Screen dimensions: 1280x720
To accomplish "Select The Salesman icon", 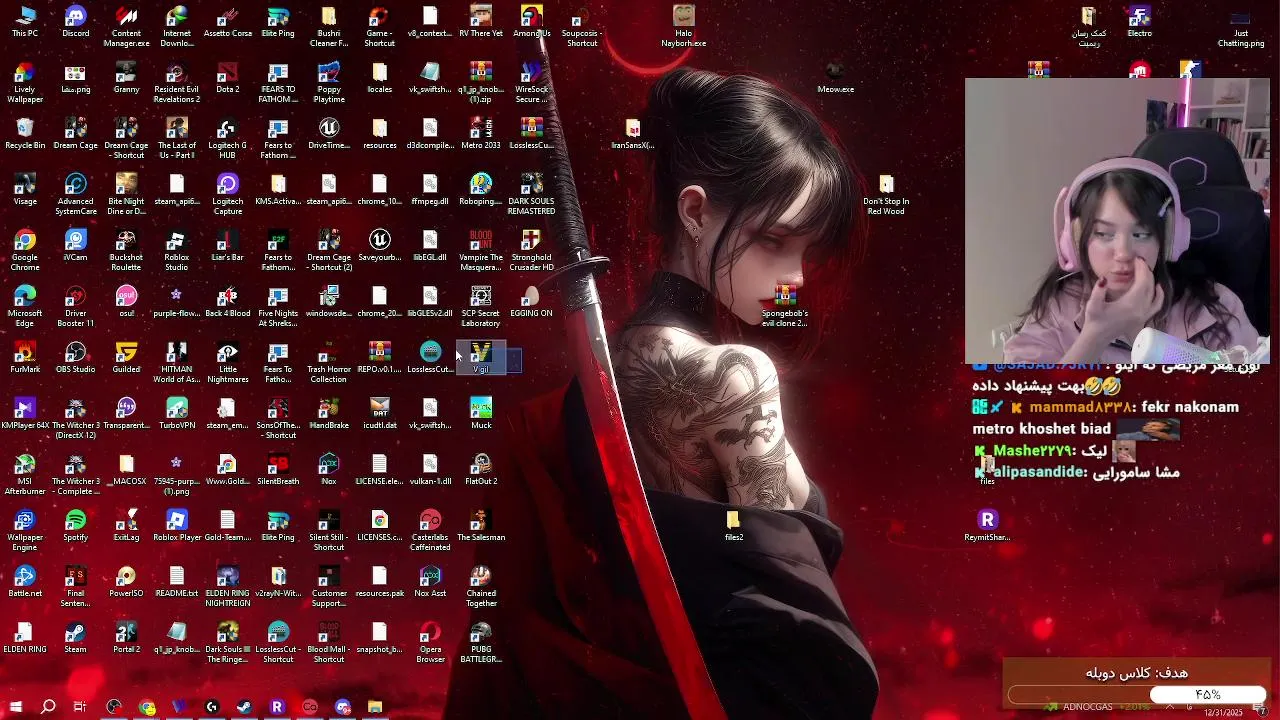I will click(x=481, y=526).
